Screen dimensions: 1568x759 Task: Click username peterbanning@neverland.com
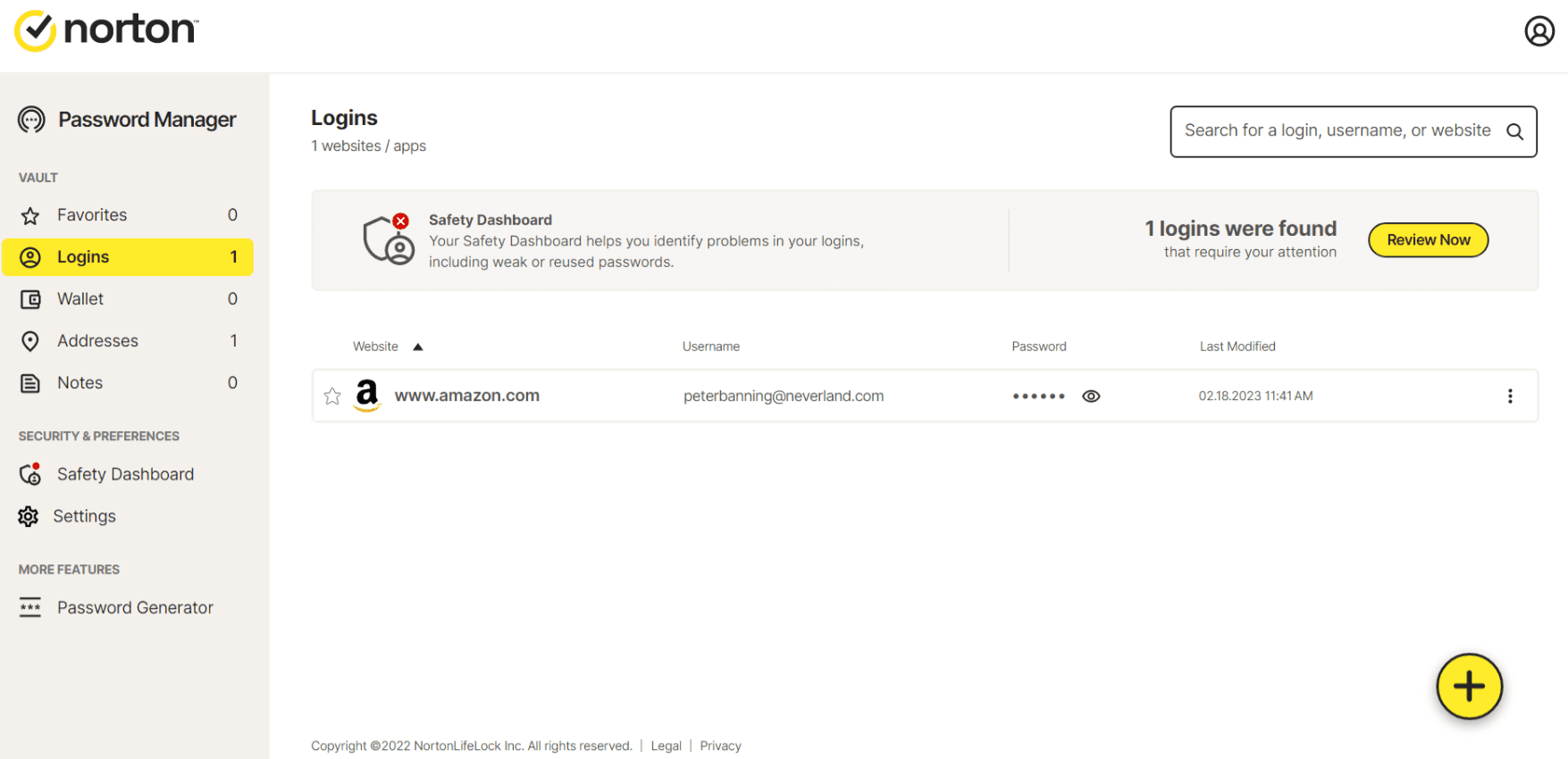(x=784, y=396)
